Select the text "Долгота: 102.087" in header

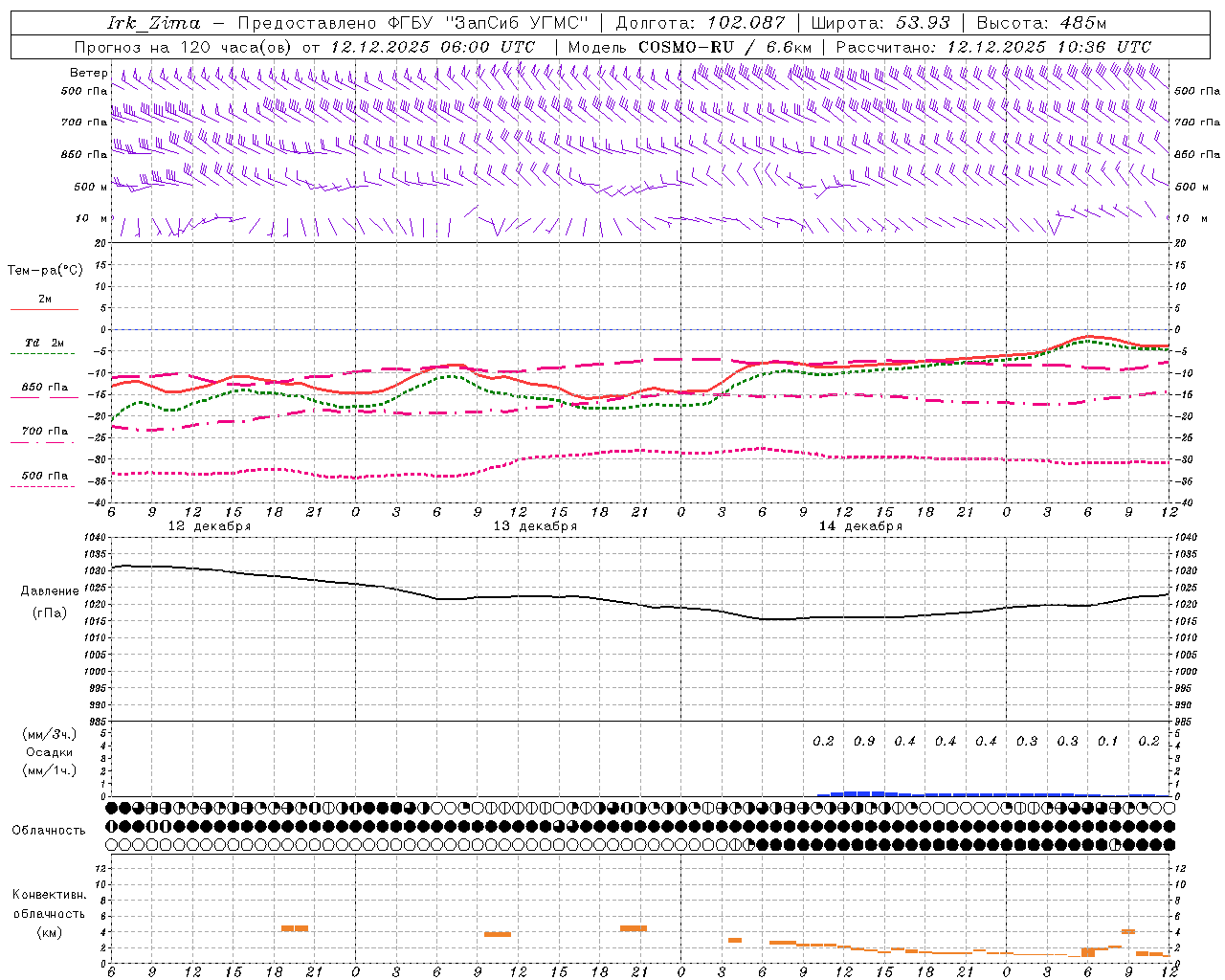pyautogui.click(x=701, y=23)
